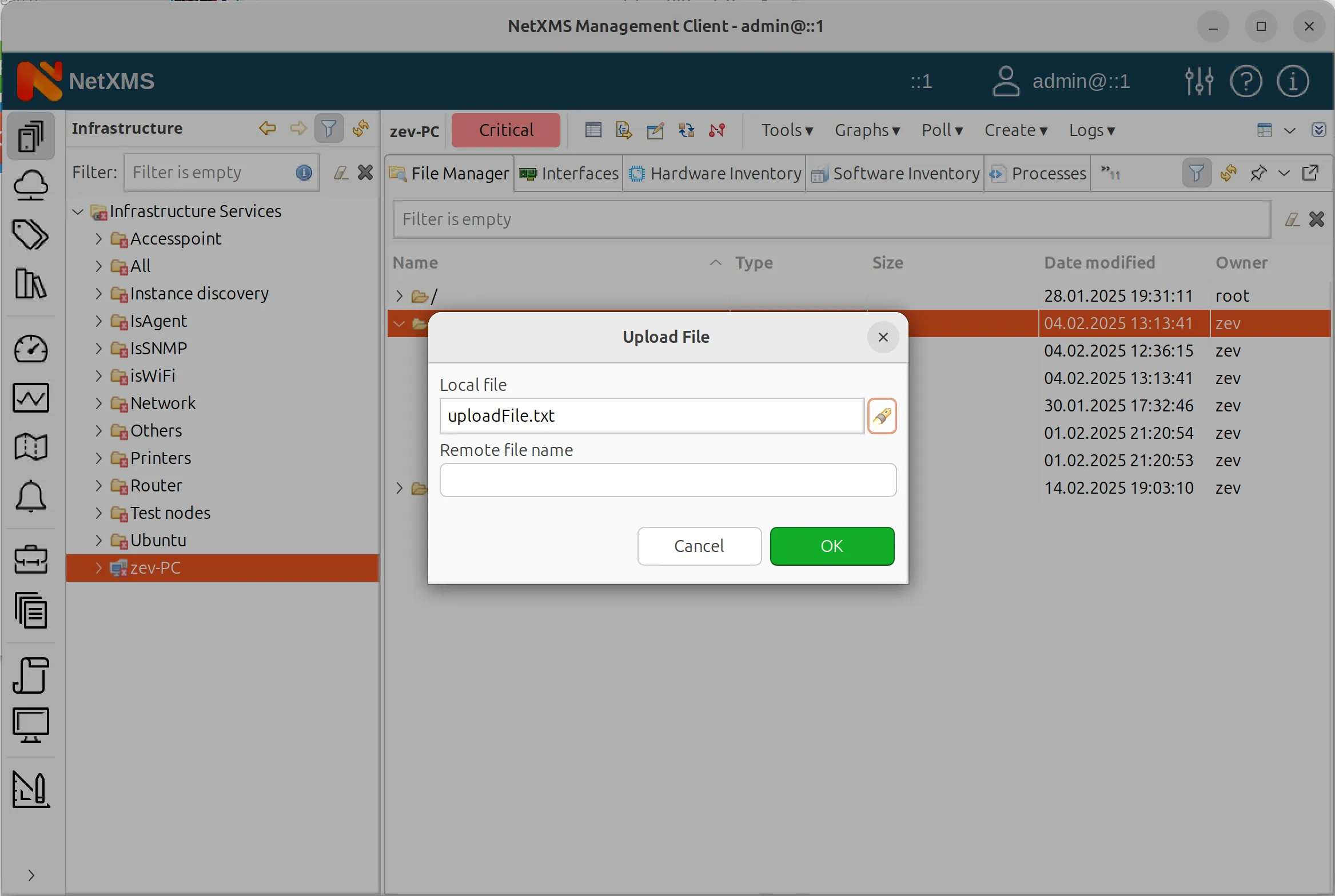Cancel the file upload dialog
The height and width of the screenshot is (896, 1335).
(699, 546)
